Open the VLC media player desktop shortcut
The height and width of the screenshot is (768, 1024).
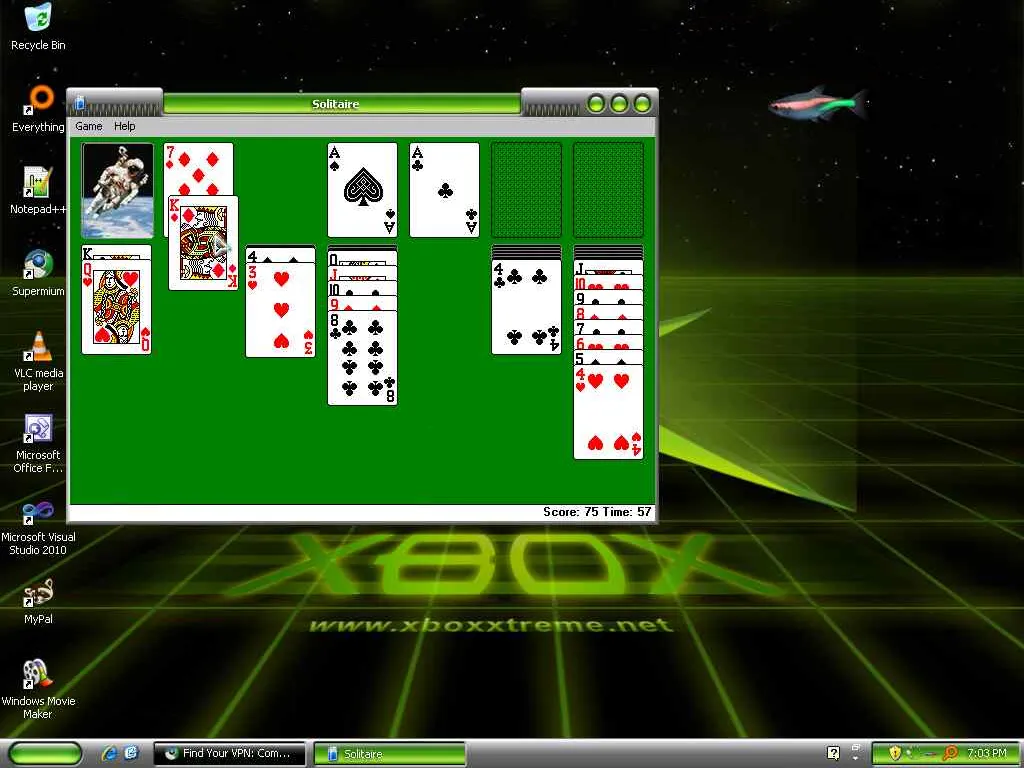click(x=38, y=361)
